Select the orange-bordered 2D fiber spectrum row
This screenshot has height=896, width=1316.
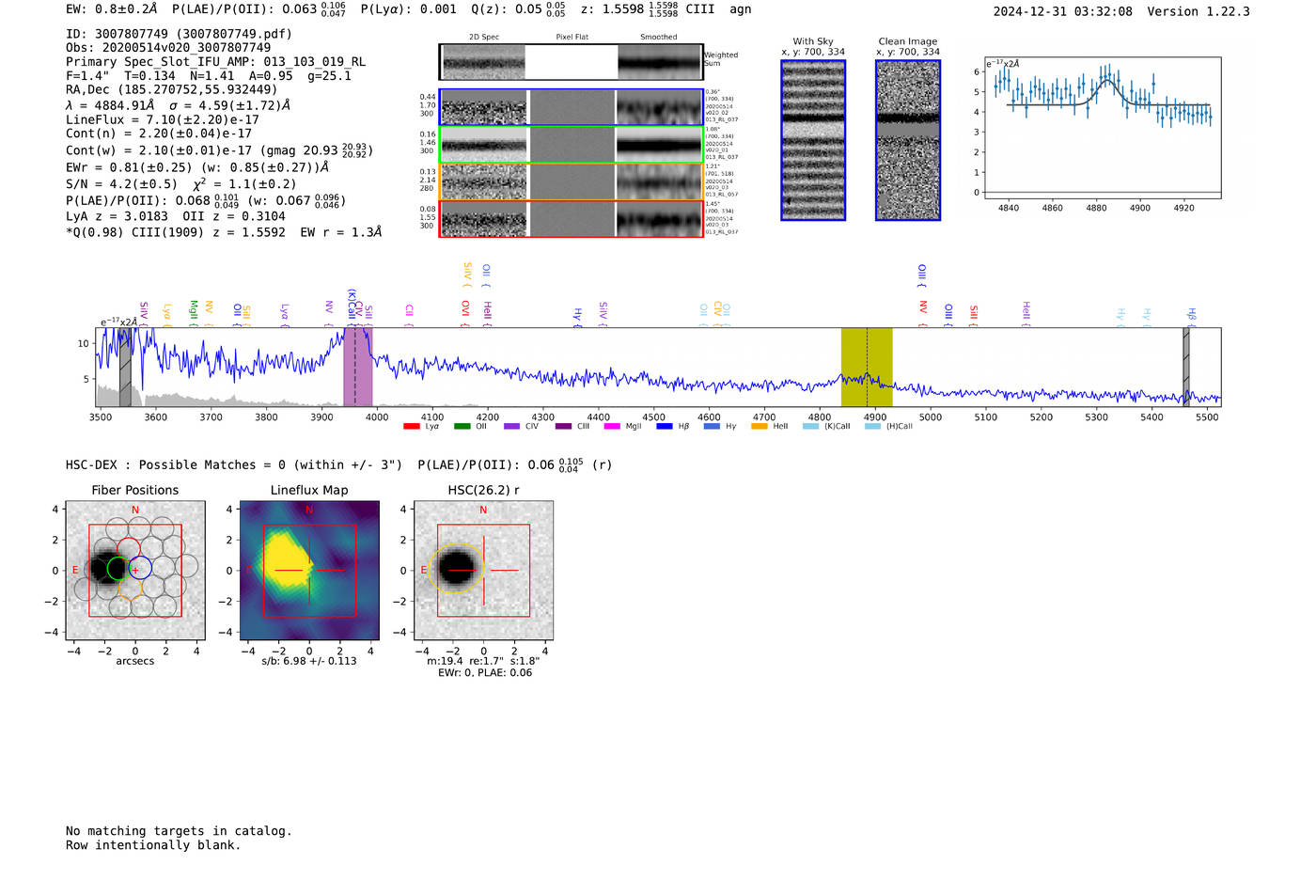click(572, 181)
